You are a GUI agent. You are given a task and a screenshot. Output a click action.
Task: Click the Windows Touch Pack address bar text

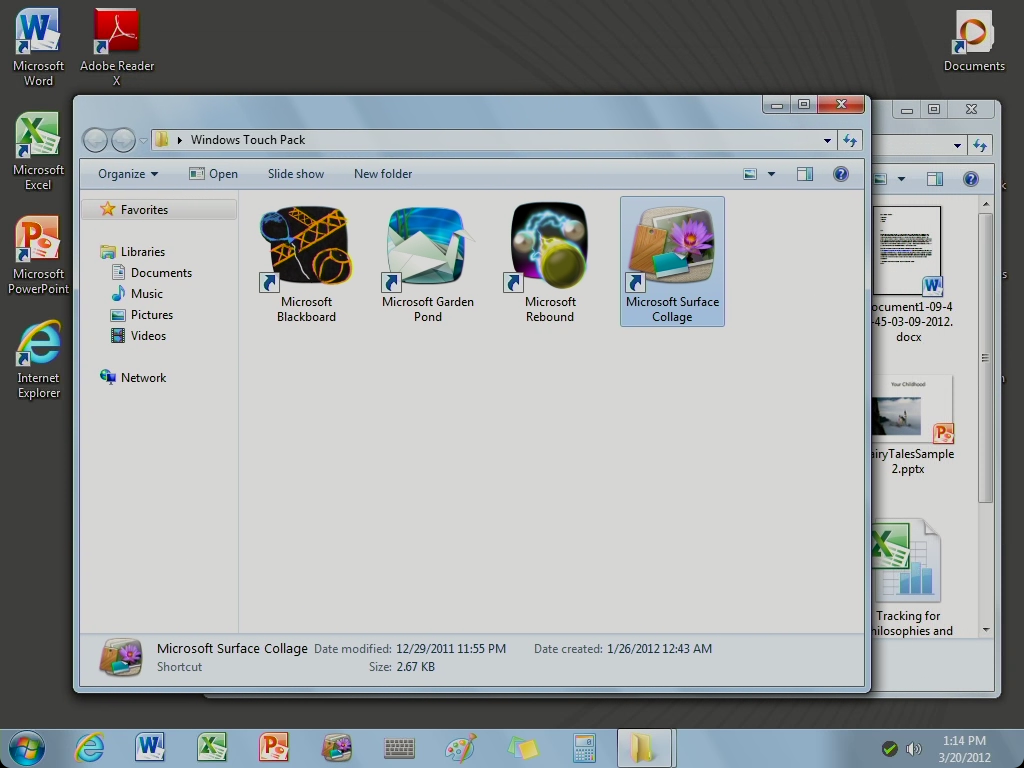tap(248, 140)
